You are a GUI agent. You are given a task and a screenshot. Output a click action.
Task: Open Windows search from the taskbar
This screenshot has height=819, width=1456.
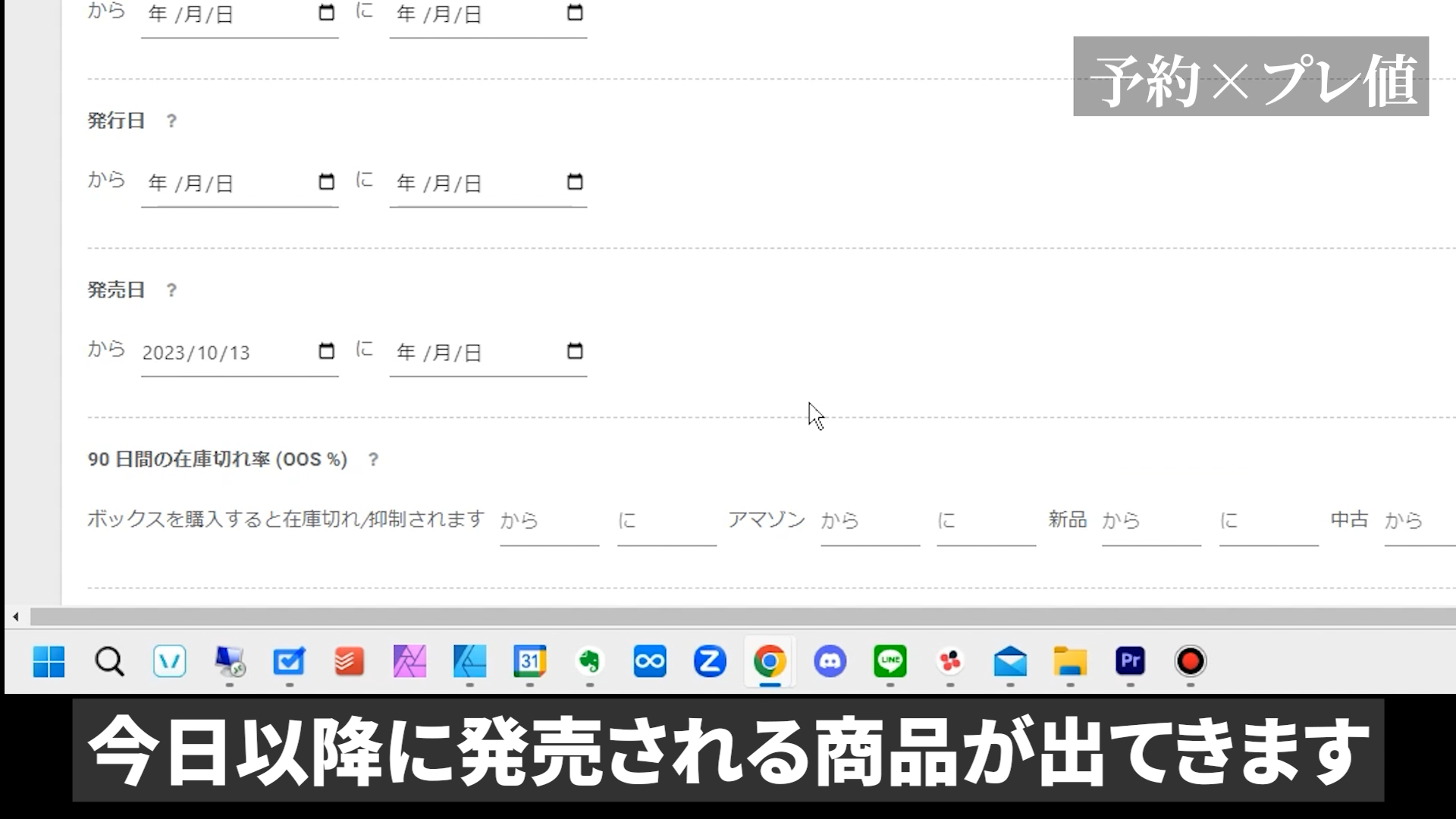click(x=109, y=661)
